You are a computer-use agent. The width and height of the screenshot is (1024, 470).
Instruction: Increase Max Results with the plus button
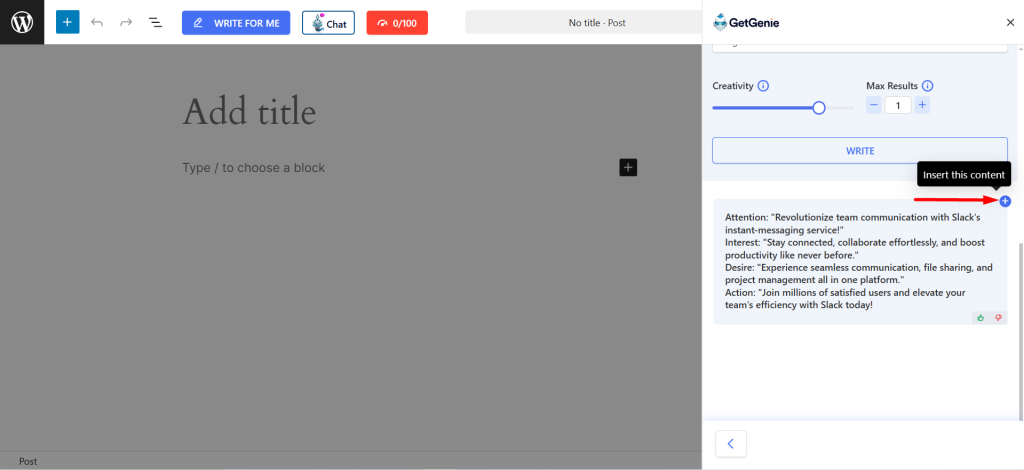point(922,104)
